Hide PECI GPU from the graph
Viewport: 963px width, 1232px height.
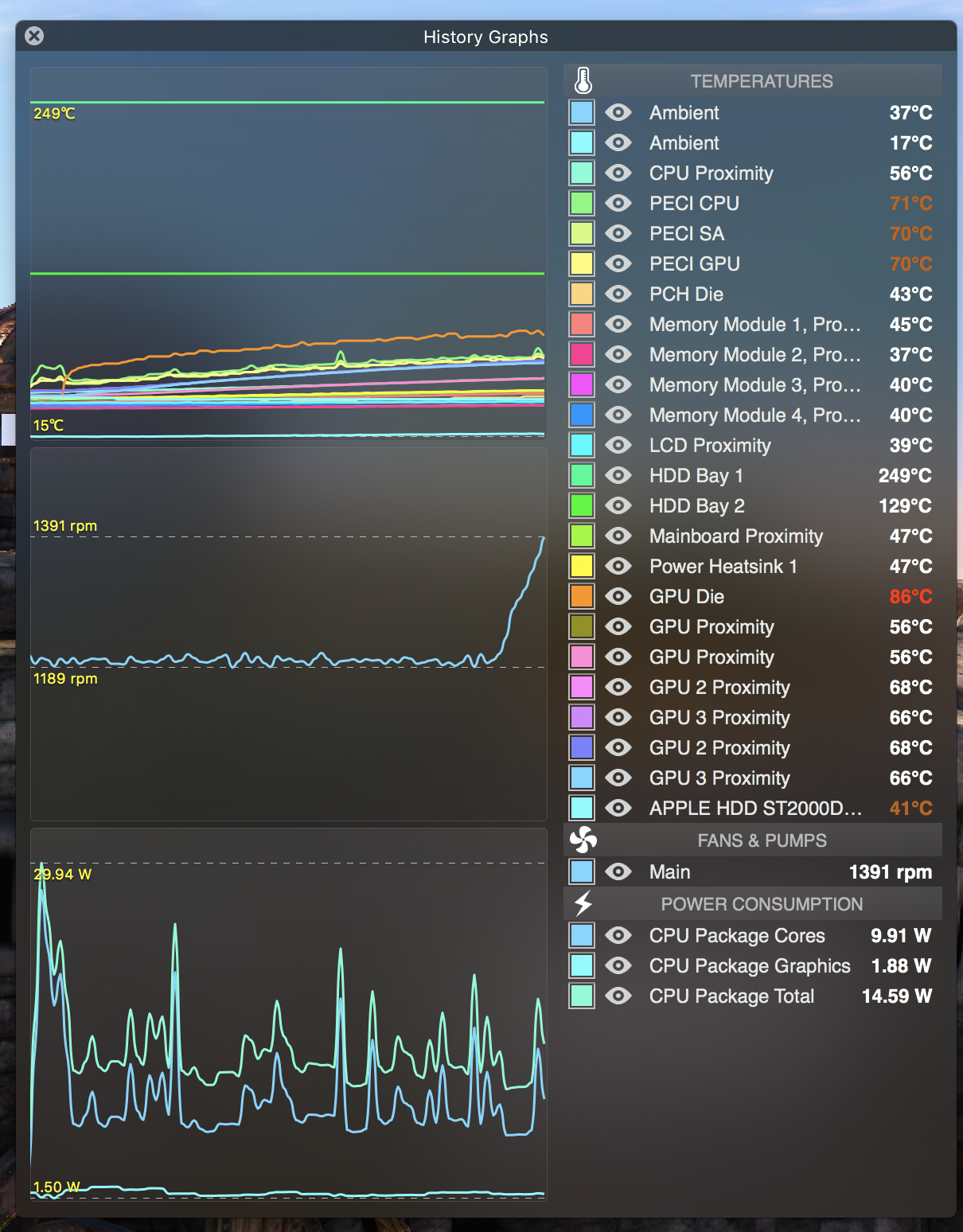click(618, 263)
